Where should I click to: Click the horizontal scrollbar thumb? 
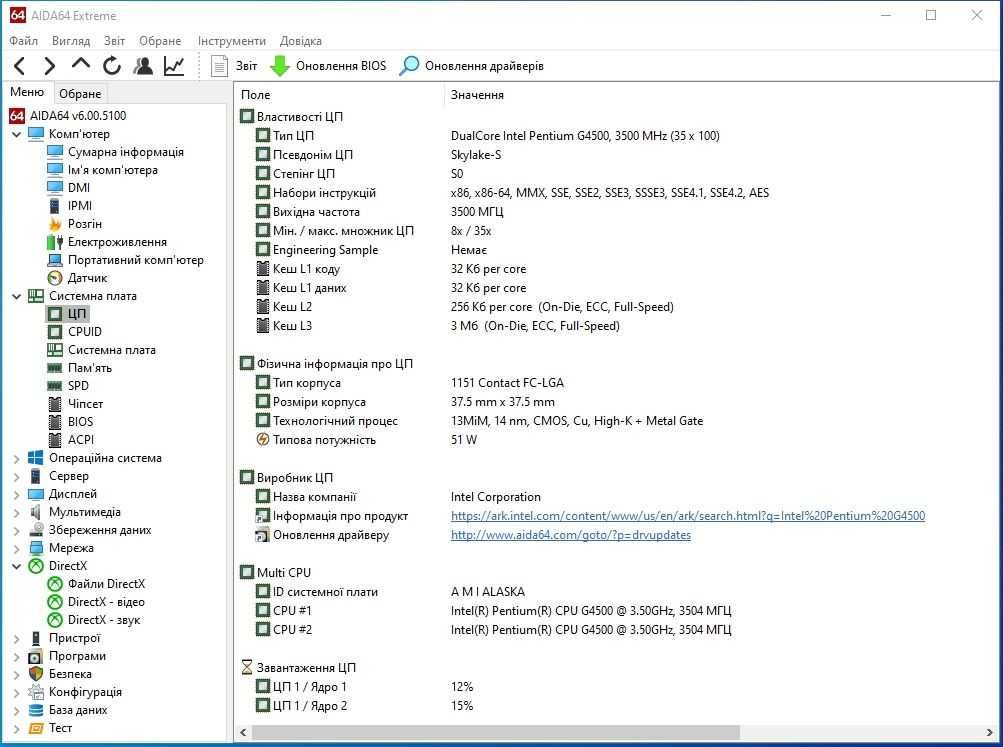tap(495, 732)
